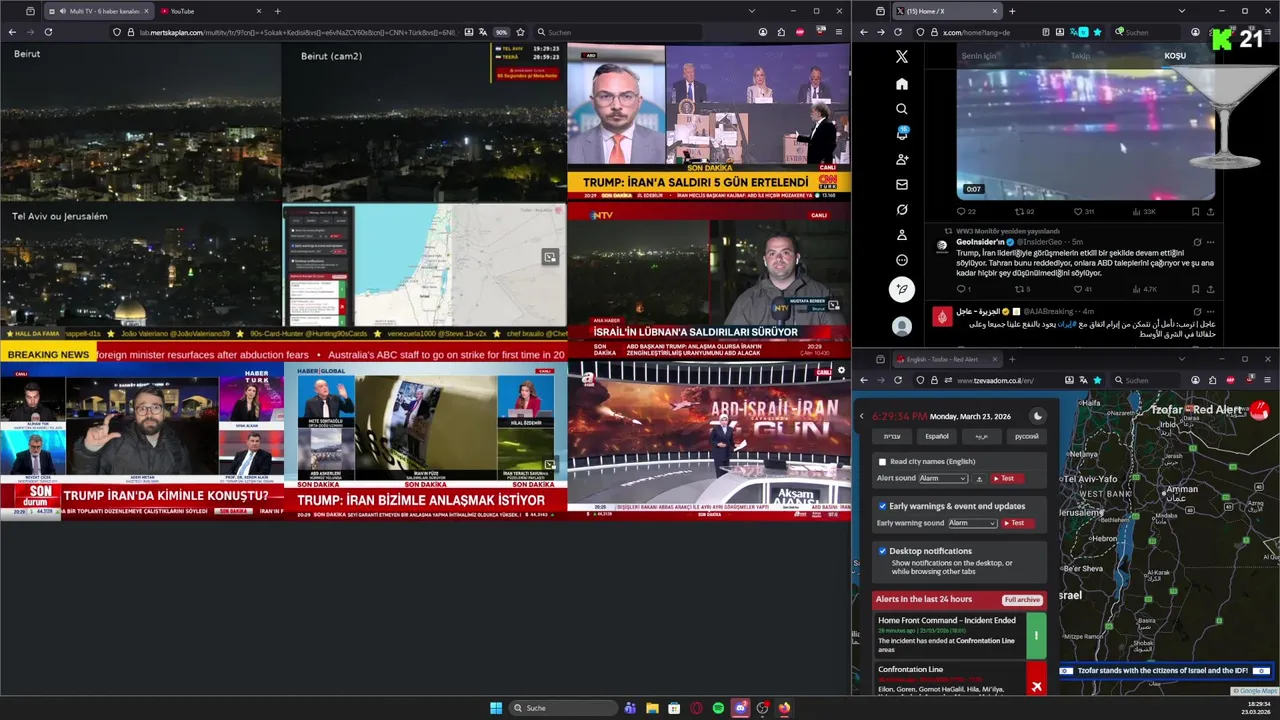Click the Windows Start button

[496, 708]
